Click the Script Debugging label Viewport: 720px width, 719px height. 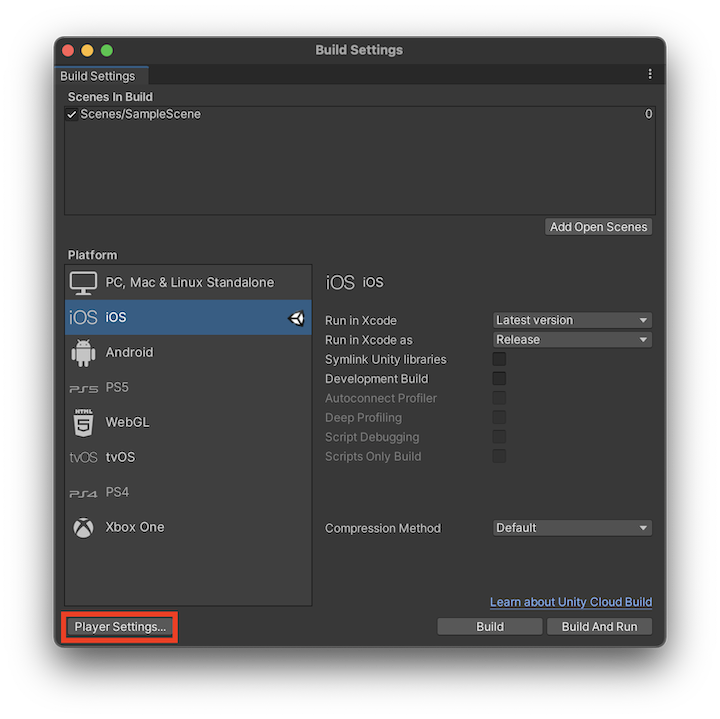tap(372, 437)
